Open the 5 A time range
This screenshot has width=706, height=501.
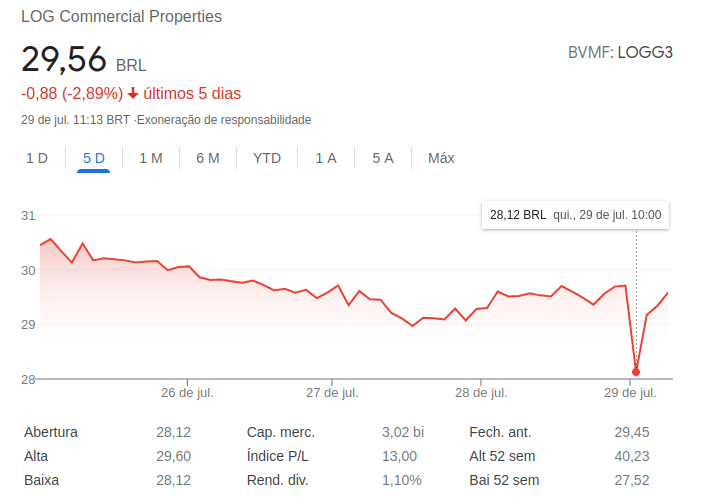pos(382,158)
